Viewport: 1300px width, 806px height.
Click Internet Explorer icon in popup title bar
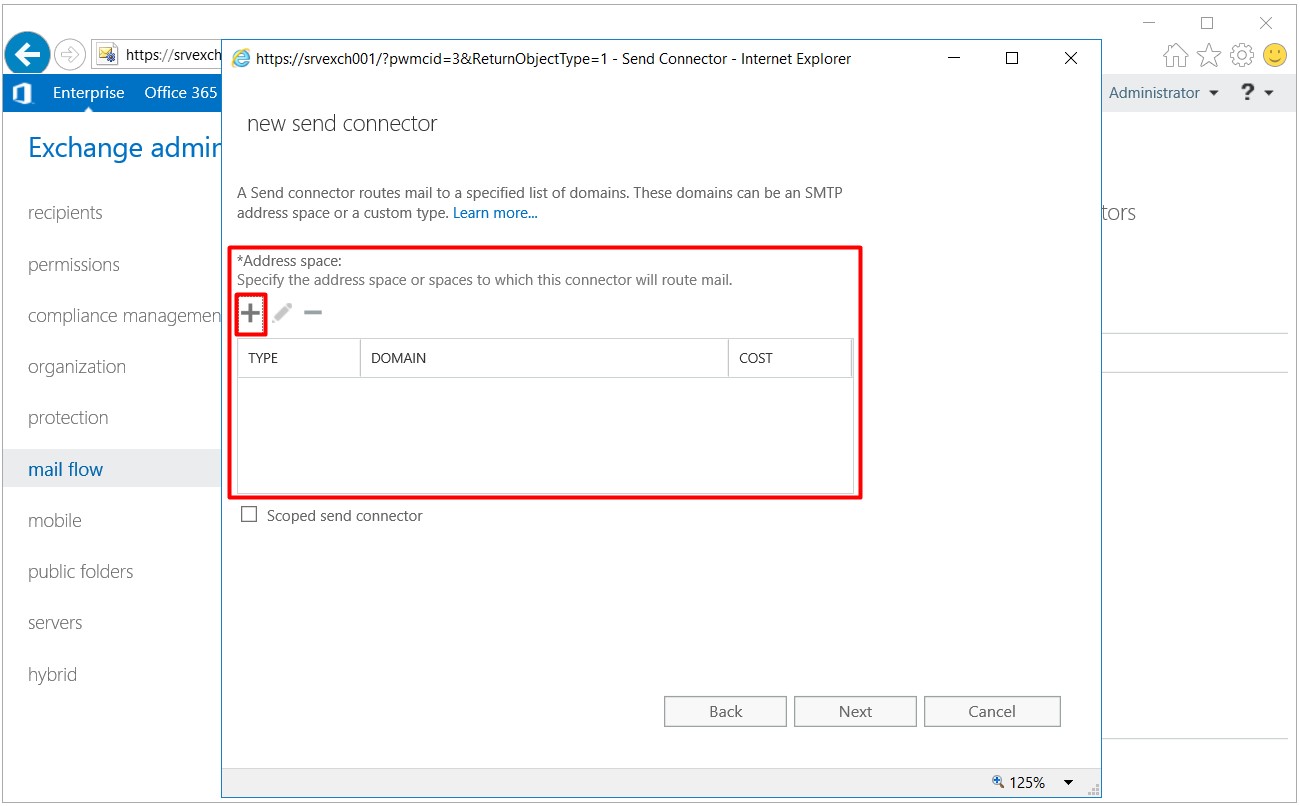point(241,59)
